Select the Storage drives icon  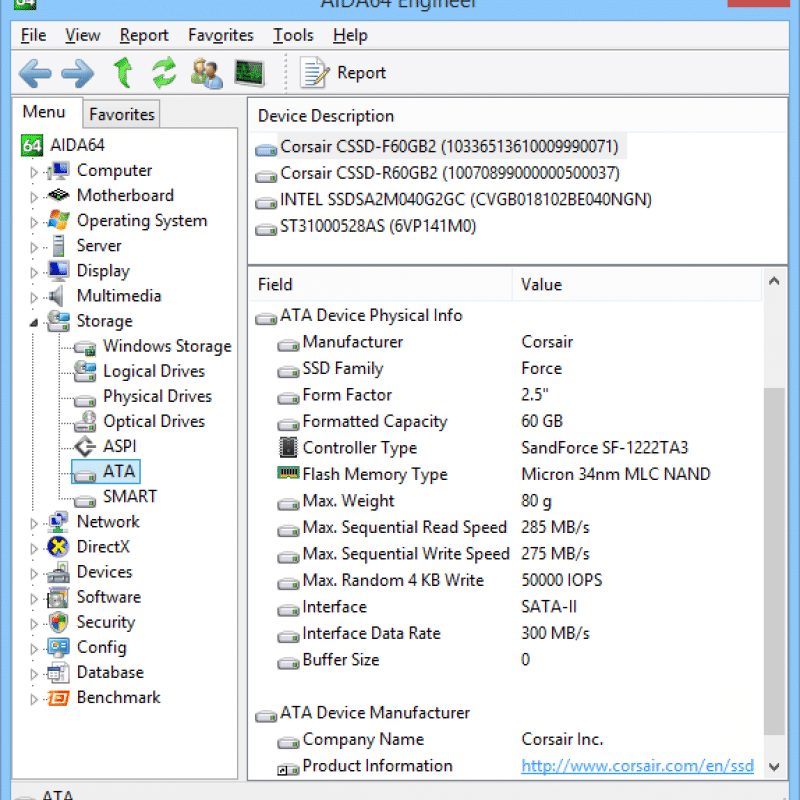58,320
